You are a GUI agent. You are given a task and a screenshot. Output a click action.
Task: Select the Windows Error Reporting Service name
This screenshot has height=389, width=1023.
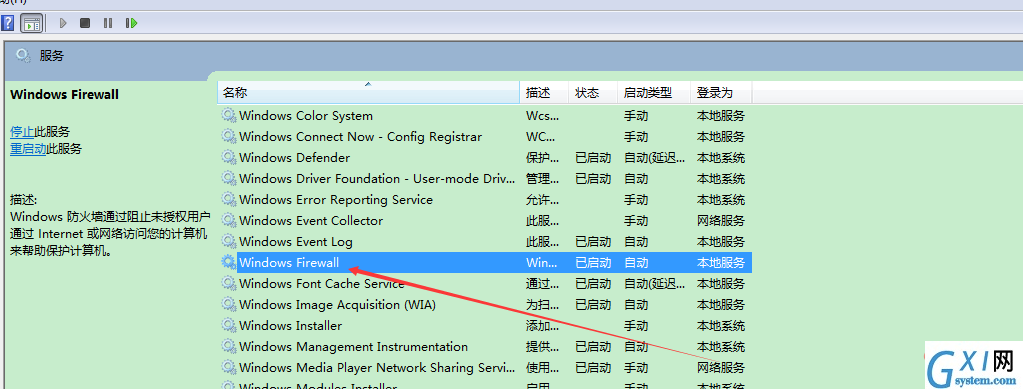coord(336,199)
